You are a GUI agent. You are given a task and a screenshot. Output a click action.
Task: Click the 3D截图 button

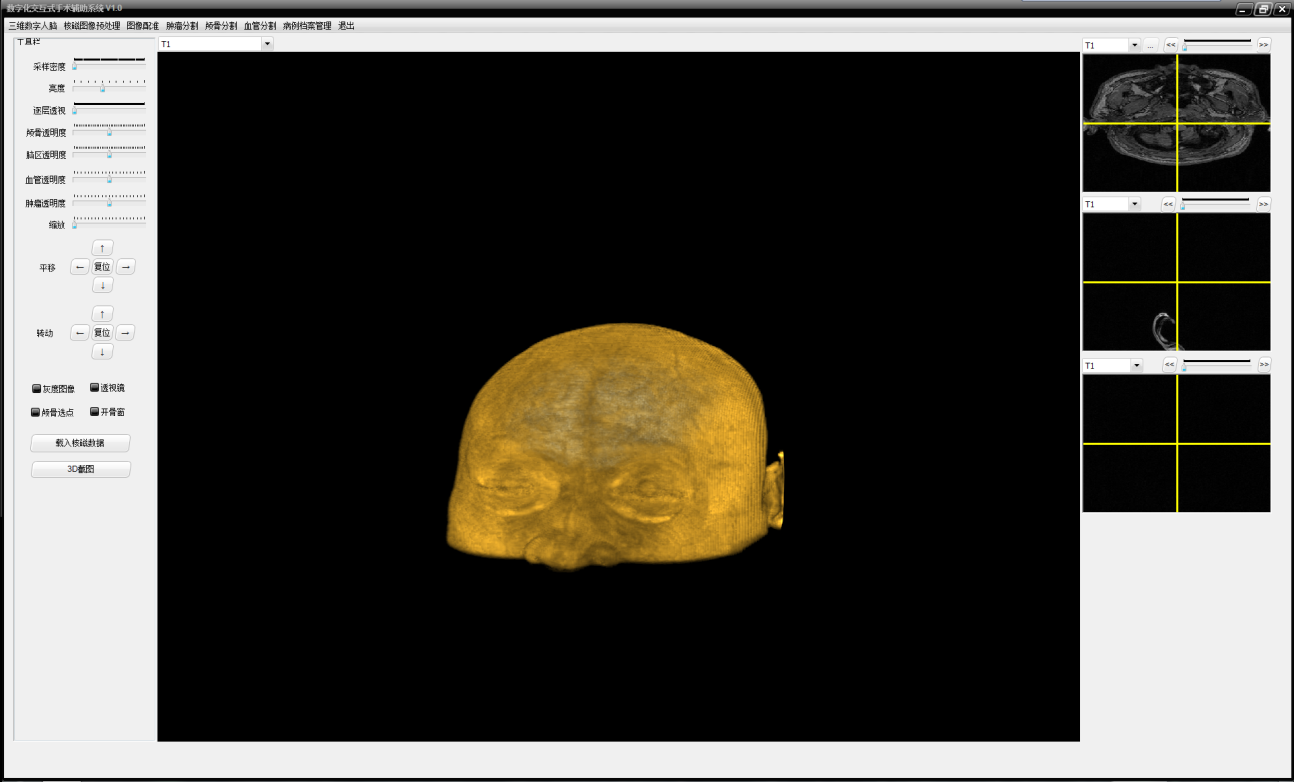[x=80, y=469]
